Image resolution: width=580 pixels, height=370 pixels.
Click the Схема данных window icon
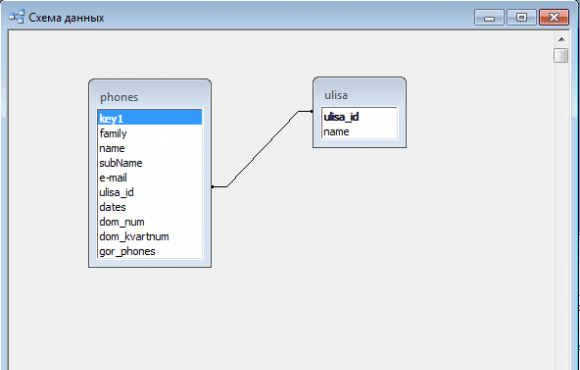[x=17, y=17]
